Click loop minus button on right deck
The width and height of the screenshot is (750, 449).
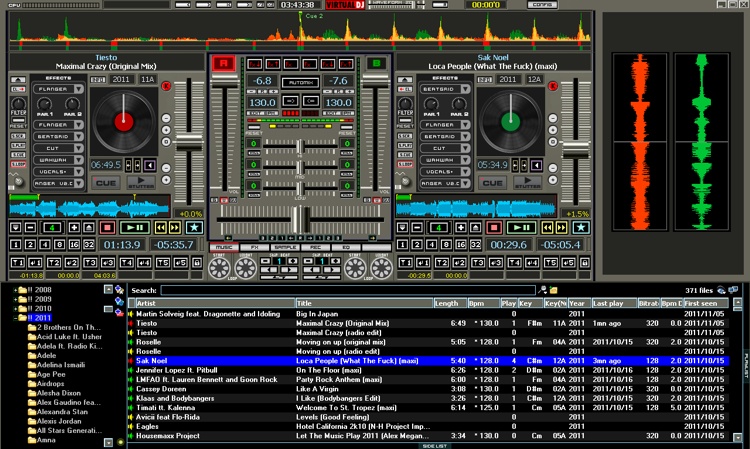coord(417,228)
